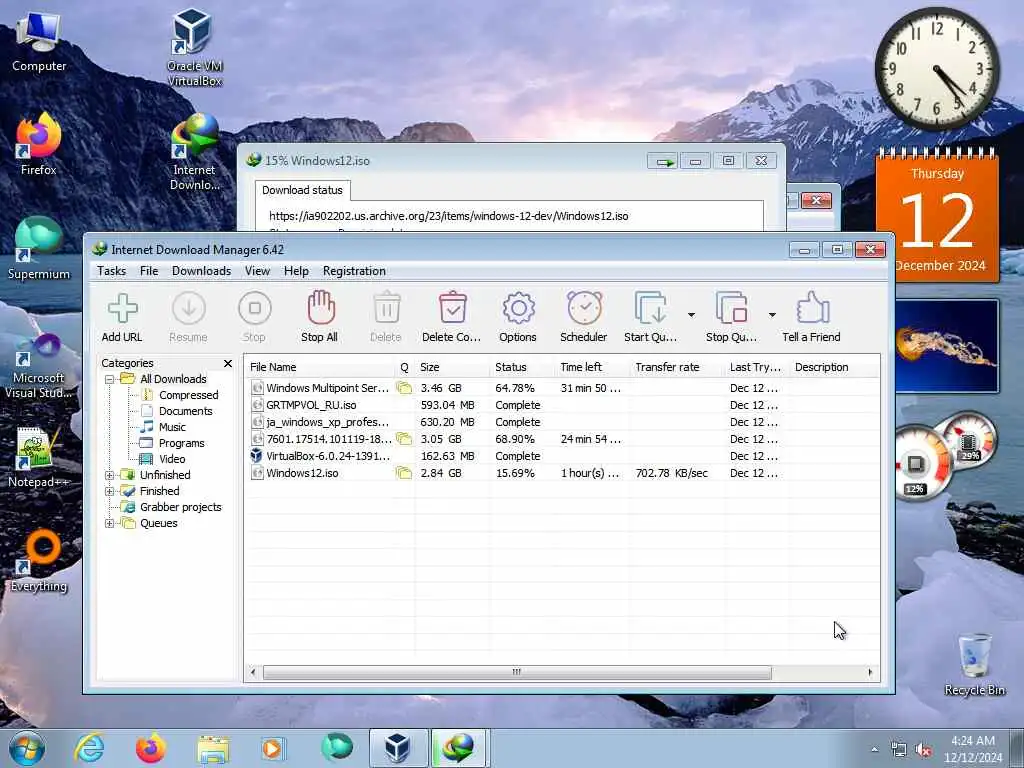
Task: Launch Internet Explorer from the taskbar
Action: (88, 748)
